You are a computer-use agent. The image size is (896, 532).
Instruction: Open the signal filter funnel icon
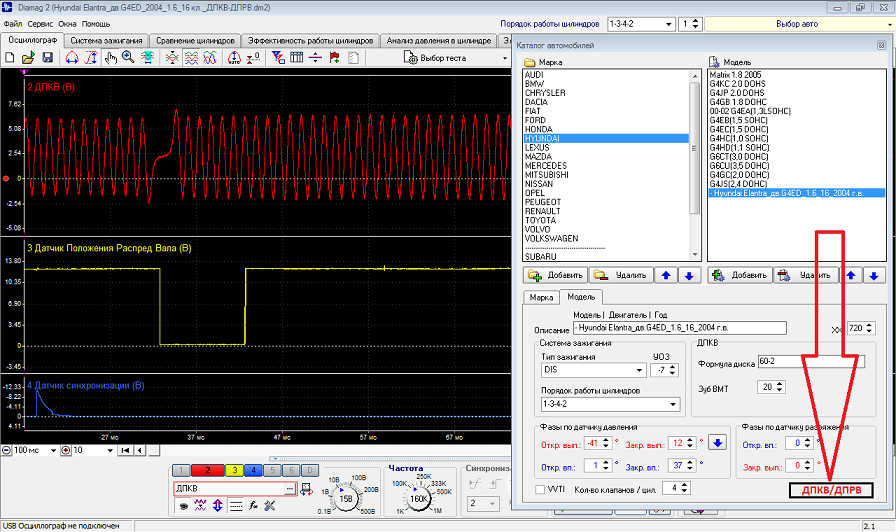click(x=278, y=58)
